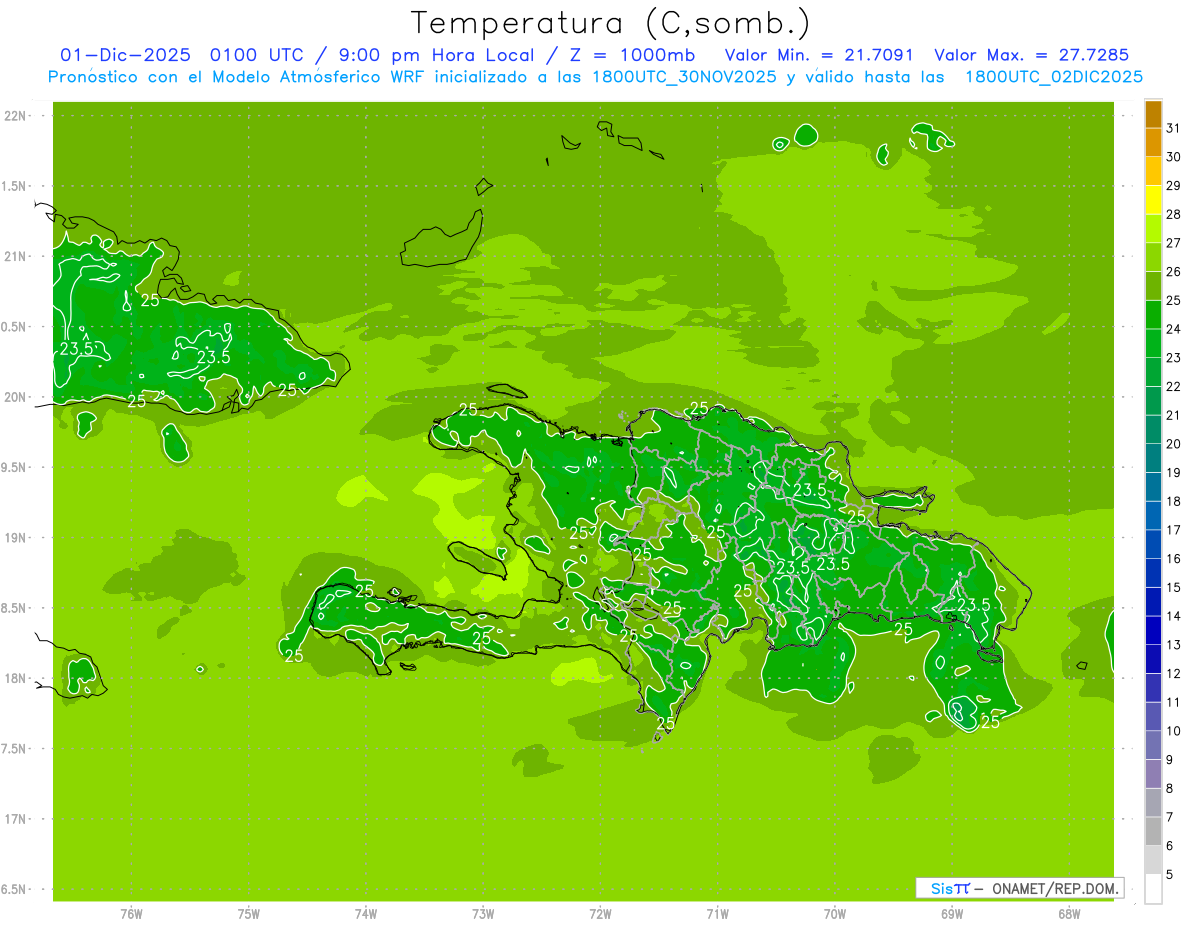
Task: Click the '22N' latitude axis label
Action: coord(16,116)
